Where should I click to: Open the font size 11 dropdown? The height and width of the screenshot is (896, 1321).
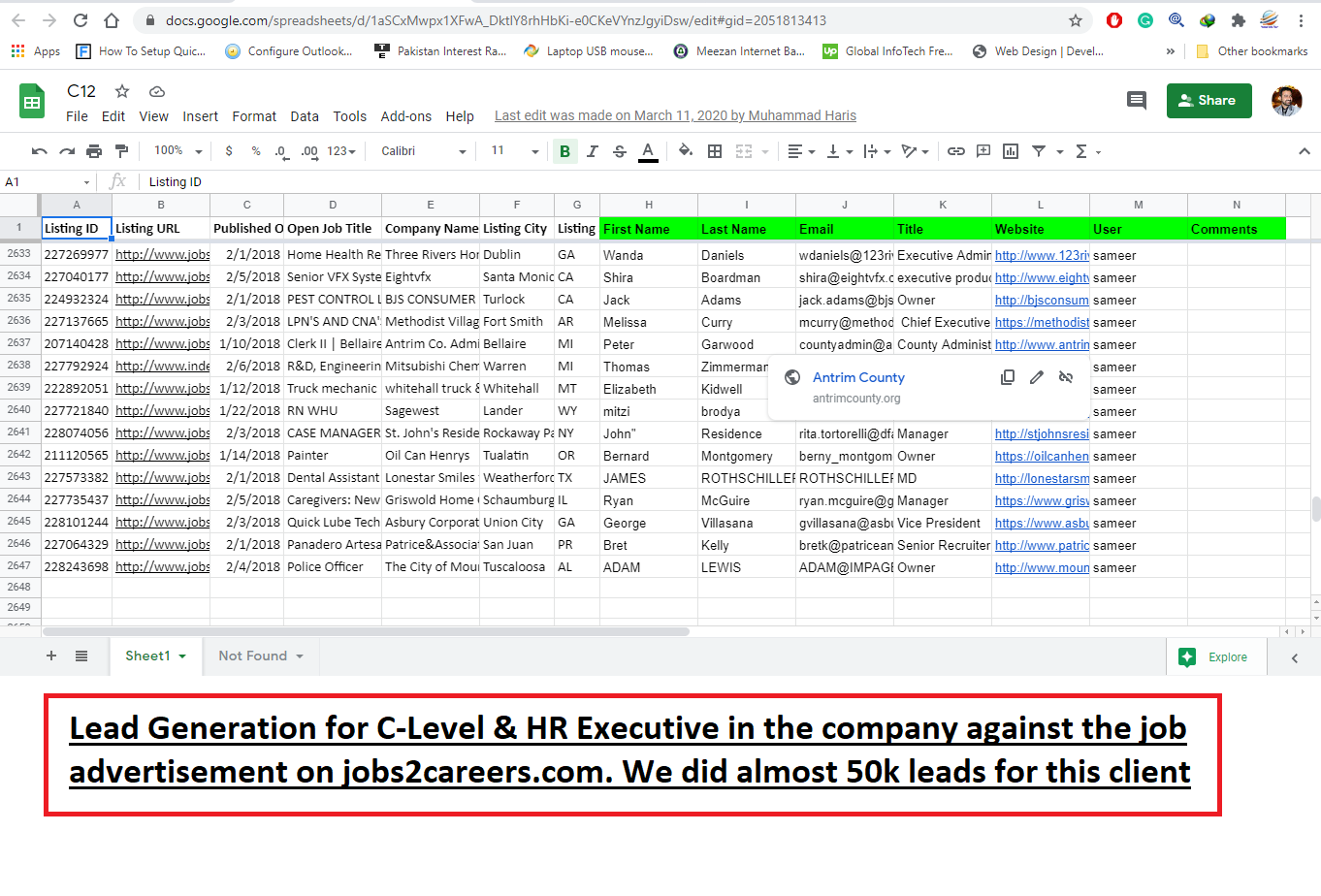(x=514, y=151)
